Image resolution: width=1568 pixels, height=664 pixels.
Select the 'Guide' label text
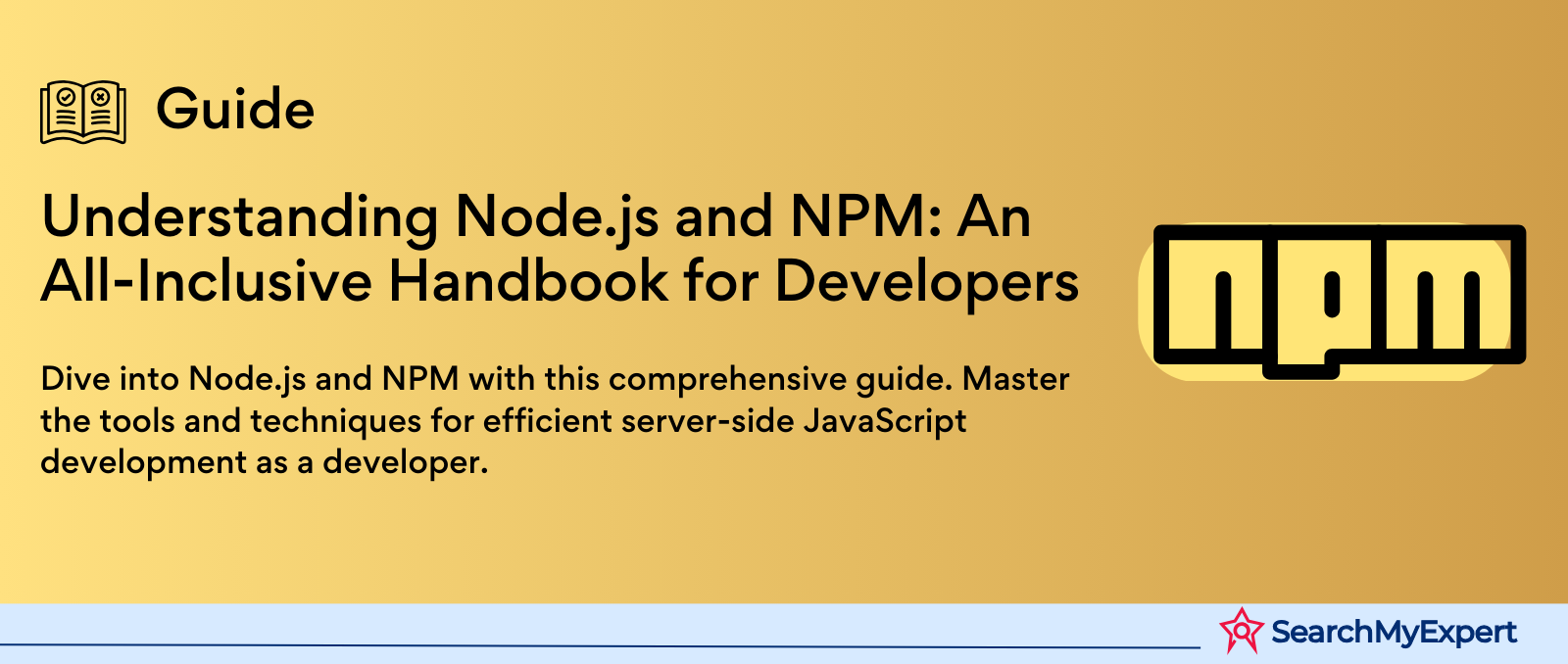(235, 109)
